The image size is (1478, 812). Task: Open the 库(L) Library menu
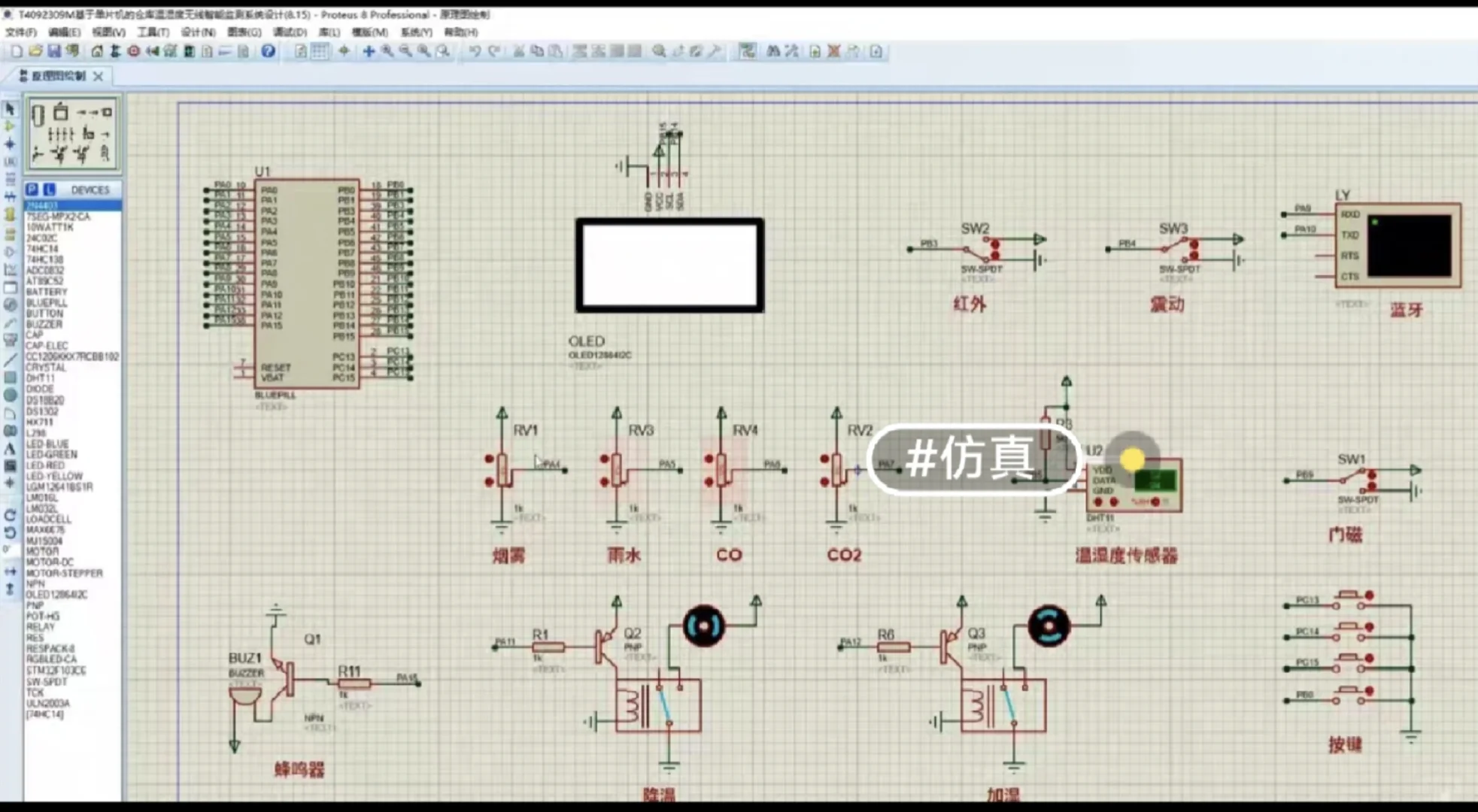click(x=329, y=32)
